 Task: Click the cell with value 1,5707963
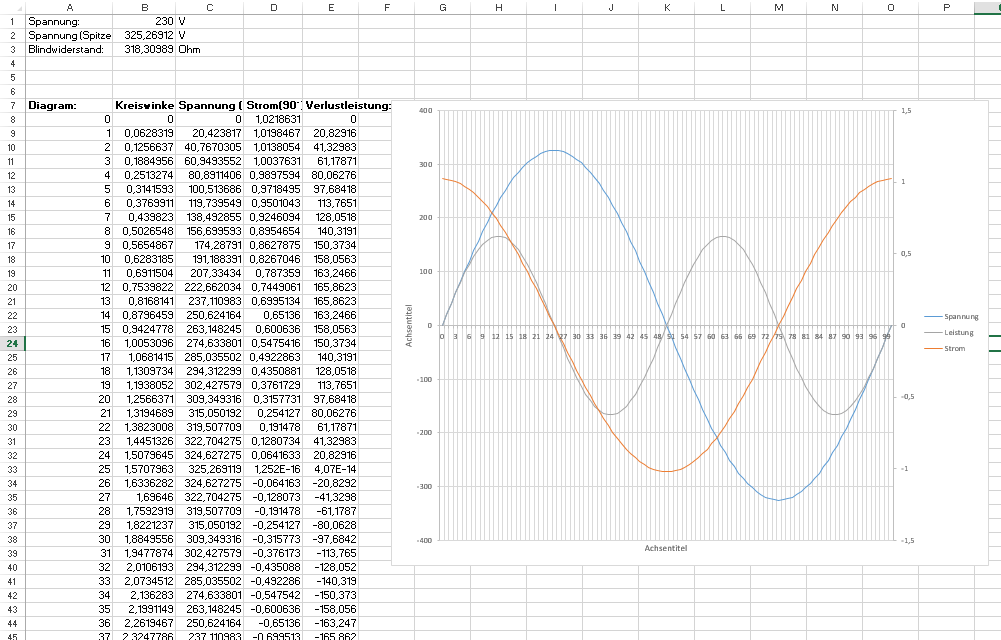click(x=145, y=469)
